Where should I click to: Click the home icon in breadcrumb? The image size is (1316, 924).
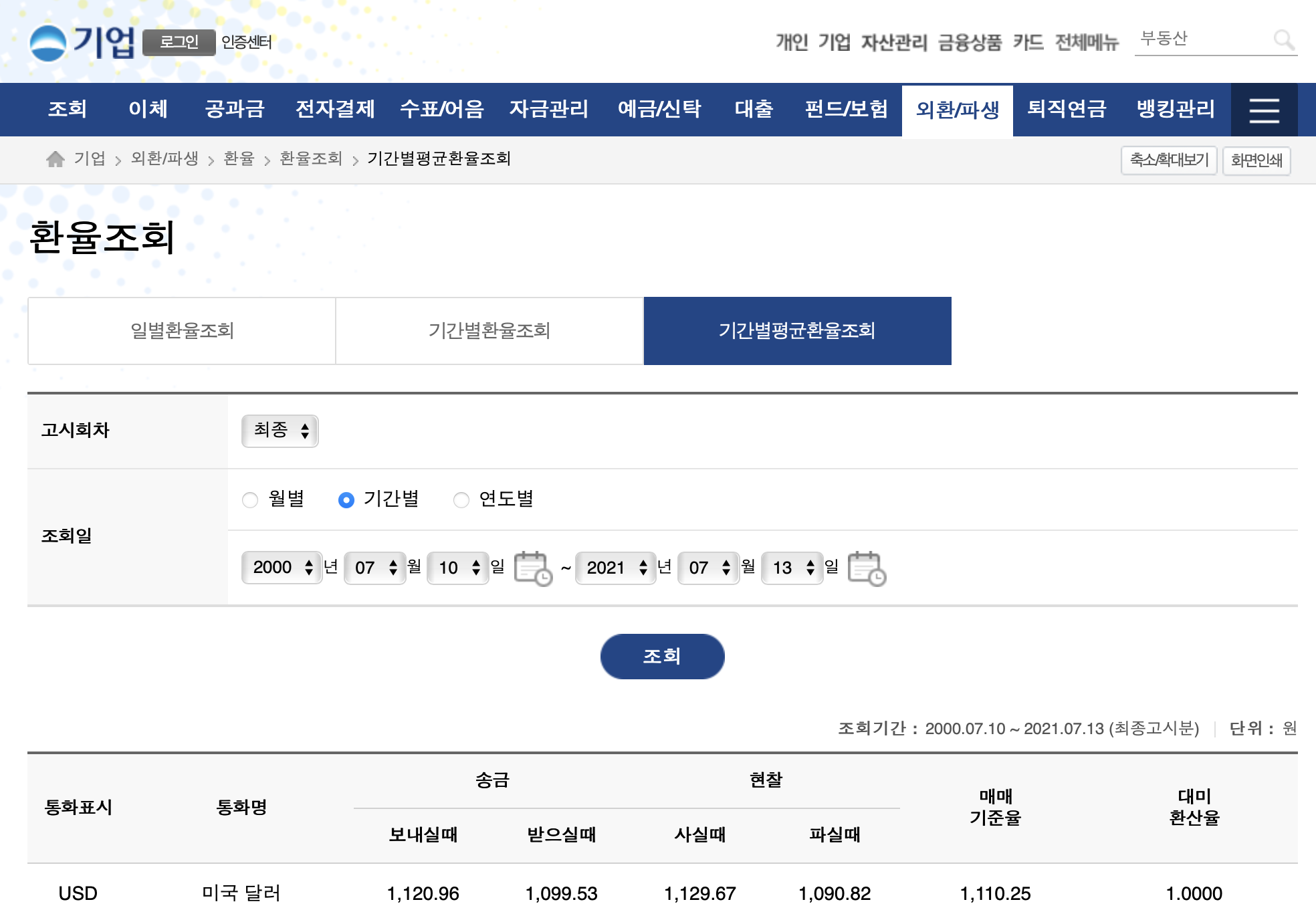(x=56, y=159)
